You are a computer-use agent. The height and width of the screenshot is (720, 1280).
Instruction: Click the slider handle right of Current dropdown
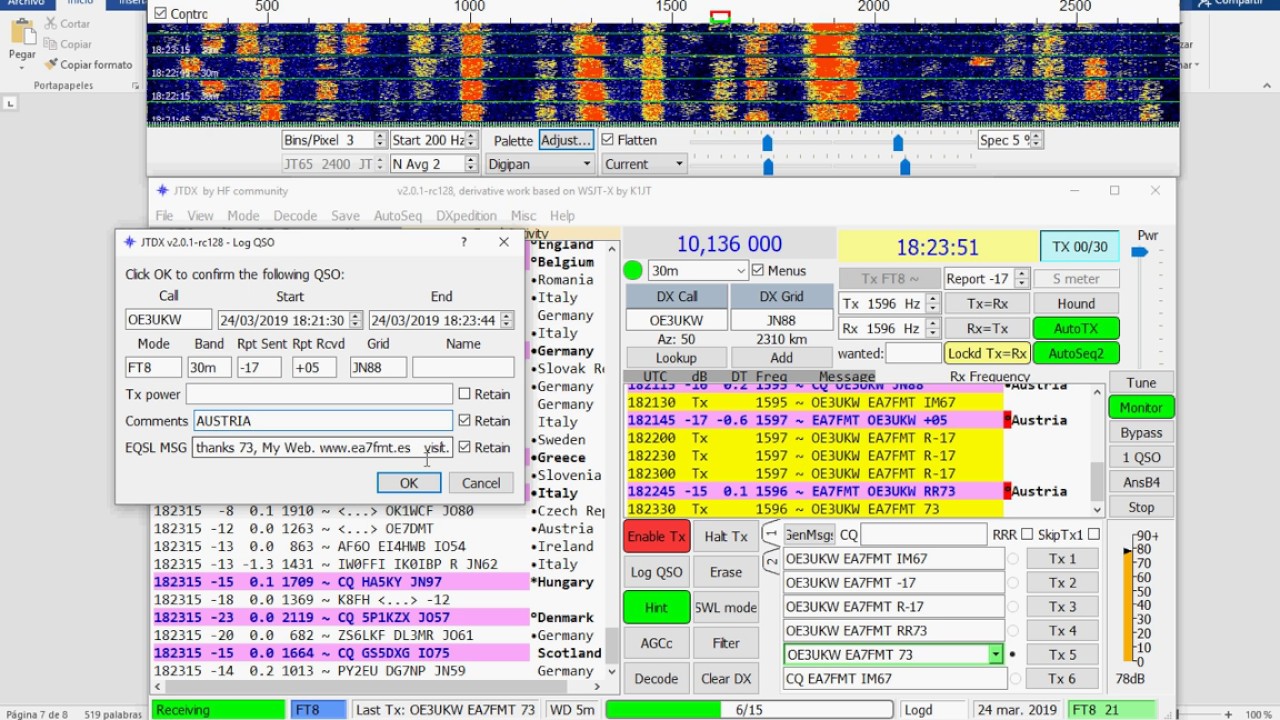click(768, 167)
